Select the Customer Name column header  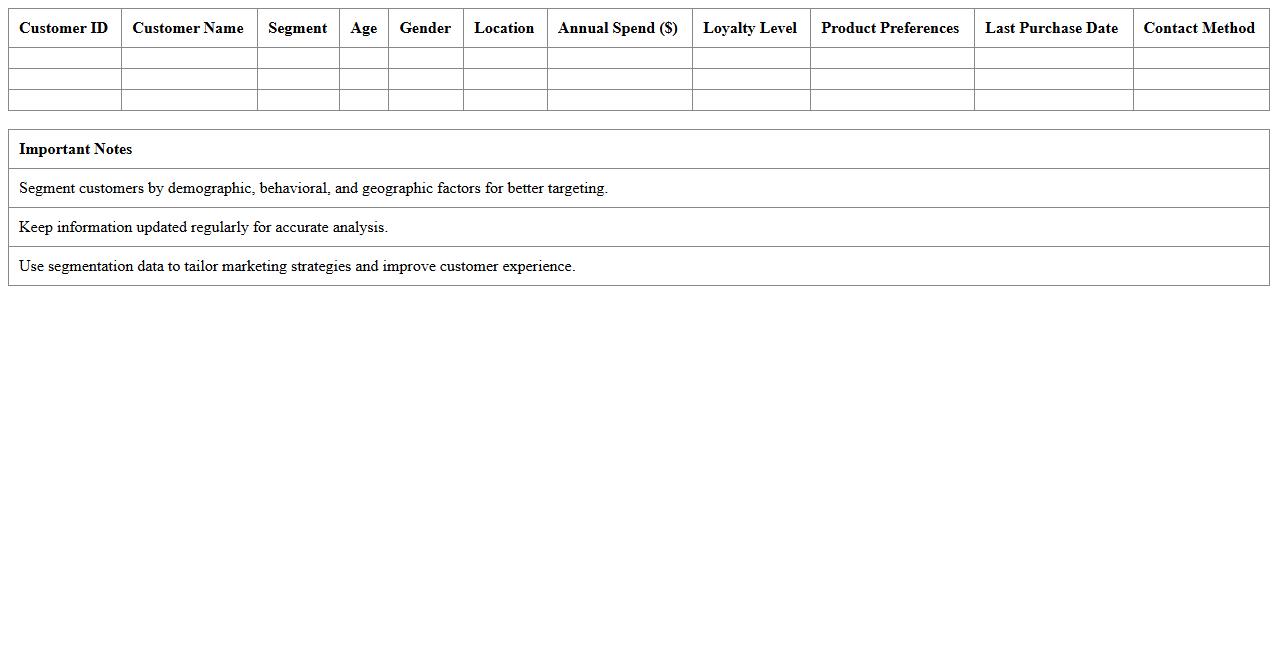[x=188, y=28]
